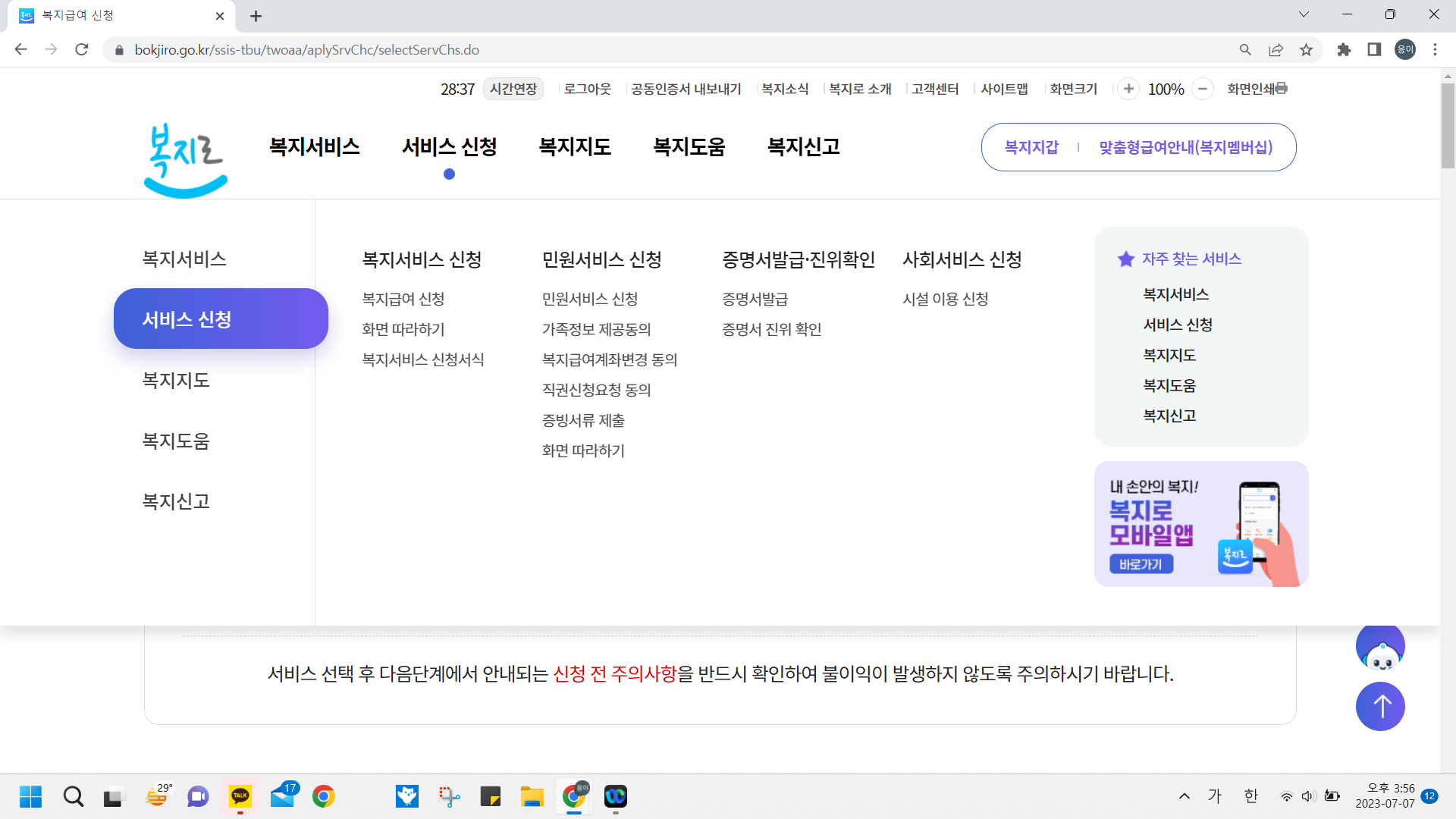Open the browser extensions puzzle icon
The image size is (1456, 819).
pos(1345,49)
